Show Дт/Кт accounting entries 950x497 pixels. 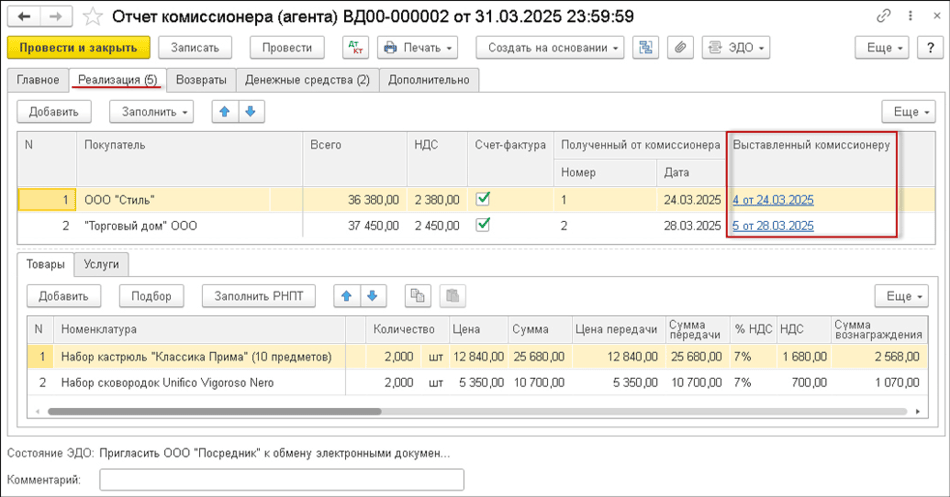tap(354, 48)
